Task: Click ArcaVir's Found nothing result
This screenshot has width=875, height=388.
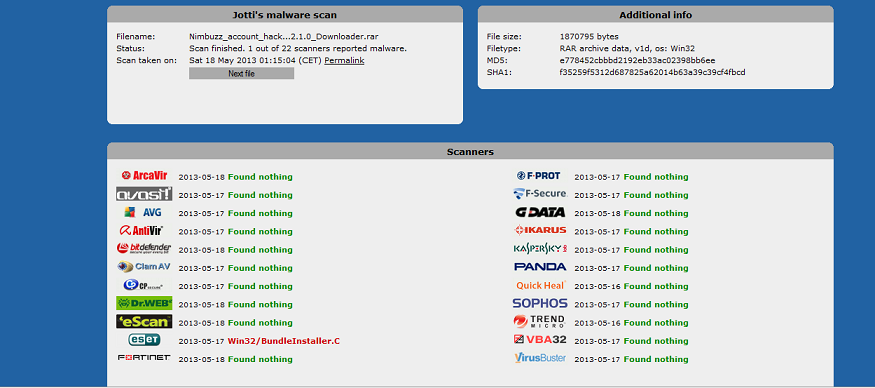Action: [x=260, y=177]
